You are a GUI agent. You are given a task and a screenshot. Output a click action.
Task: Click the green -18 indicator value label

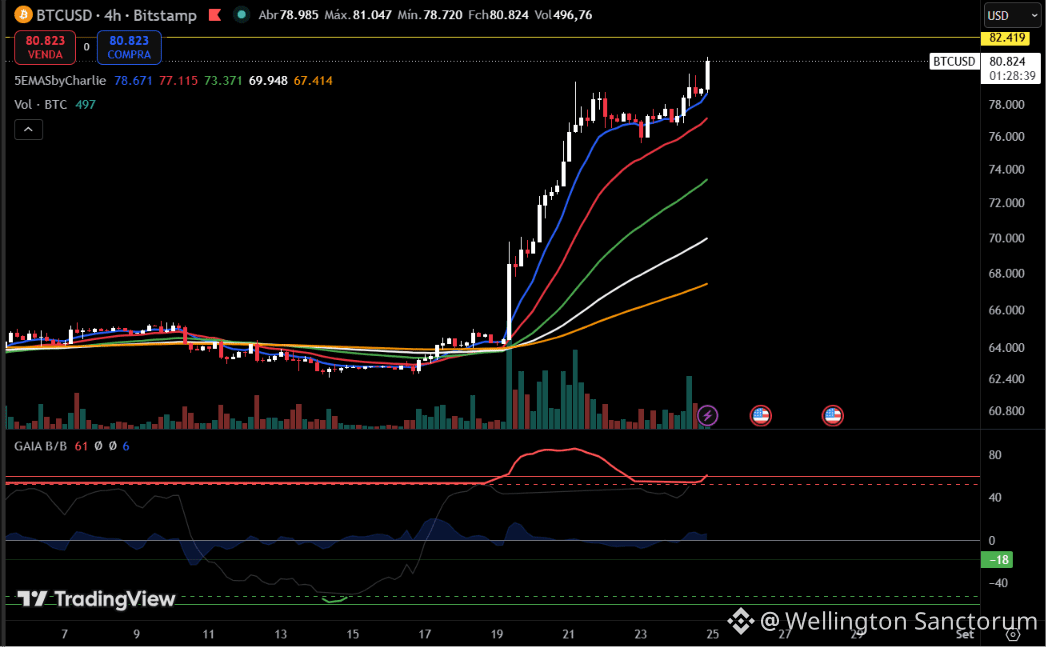(997, 560)
